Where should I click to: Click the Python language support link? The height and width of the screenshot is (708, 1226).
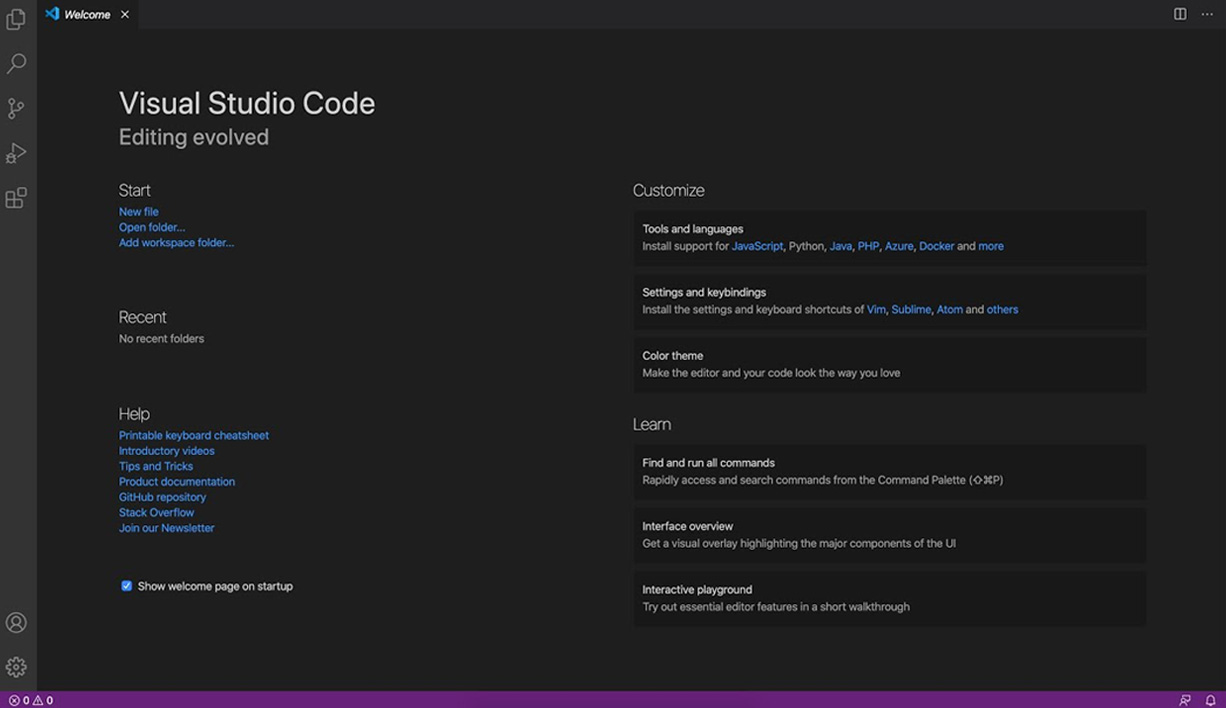click(806, 246)
